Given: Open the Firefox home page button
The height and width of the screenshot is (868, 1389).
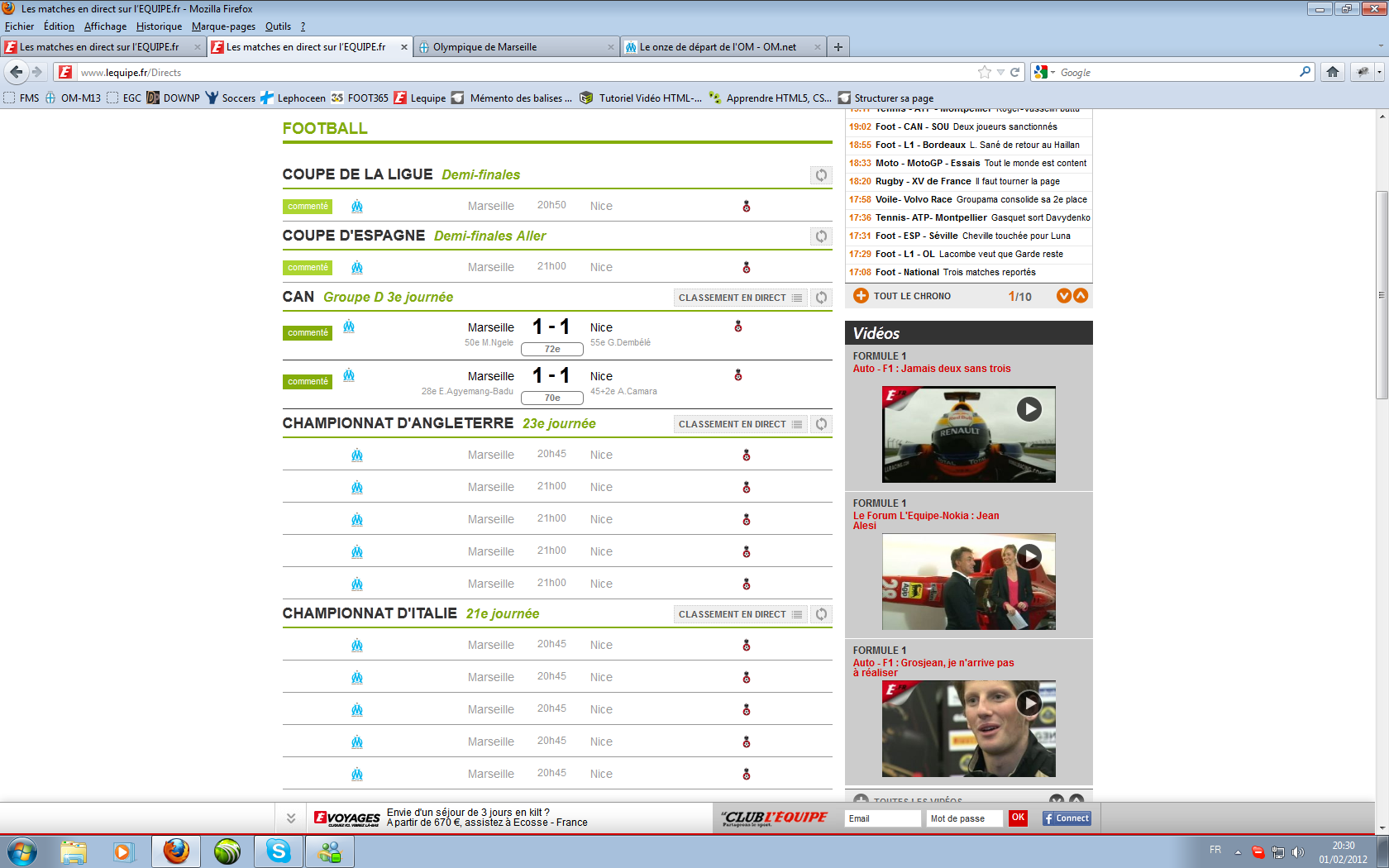Looking at the screenshot, I should click(x=1333, y=72).
